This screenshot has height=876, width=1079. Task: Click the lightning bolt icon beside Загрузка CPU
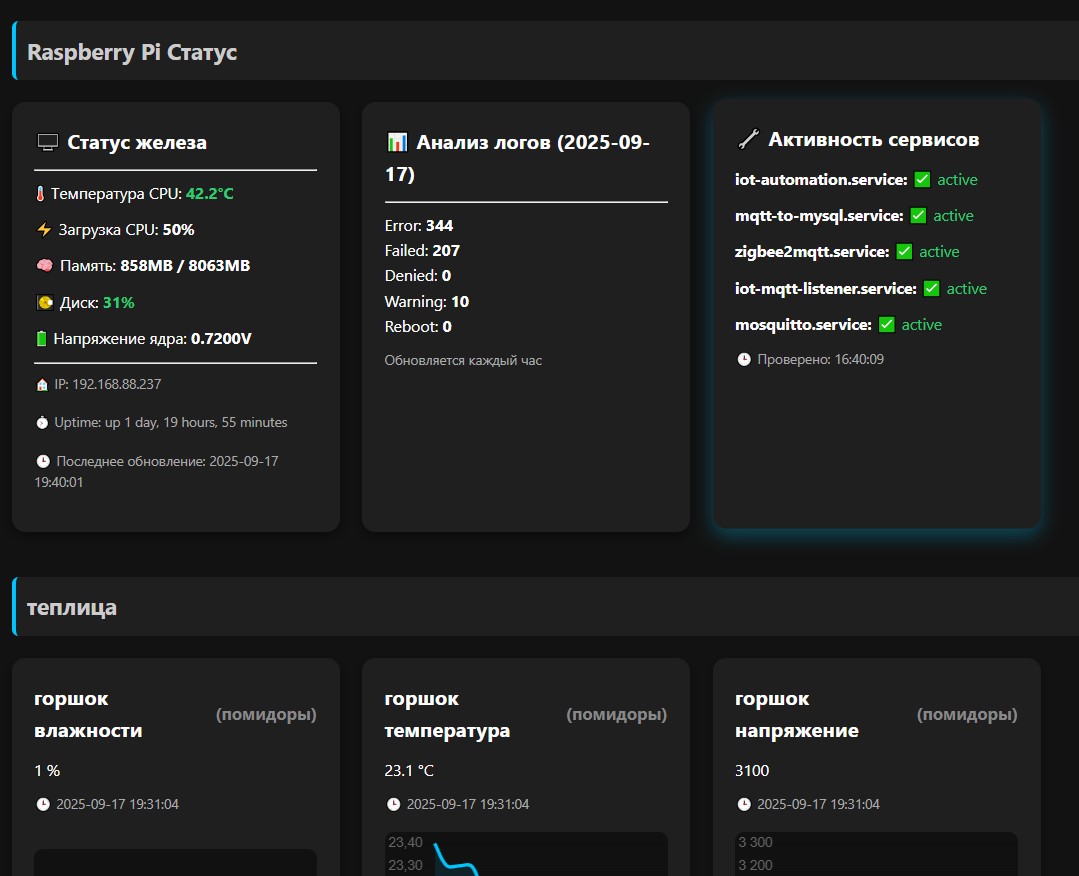point(44,230)
